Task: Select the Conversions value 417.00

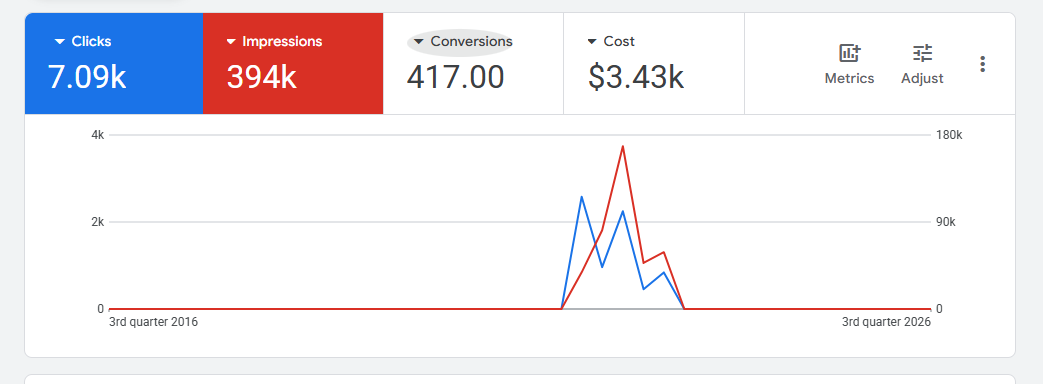Action: (x=456, y=77)
